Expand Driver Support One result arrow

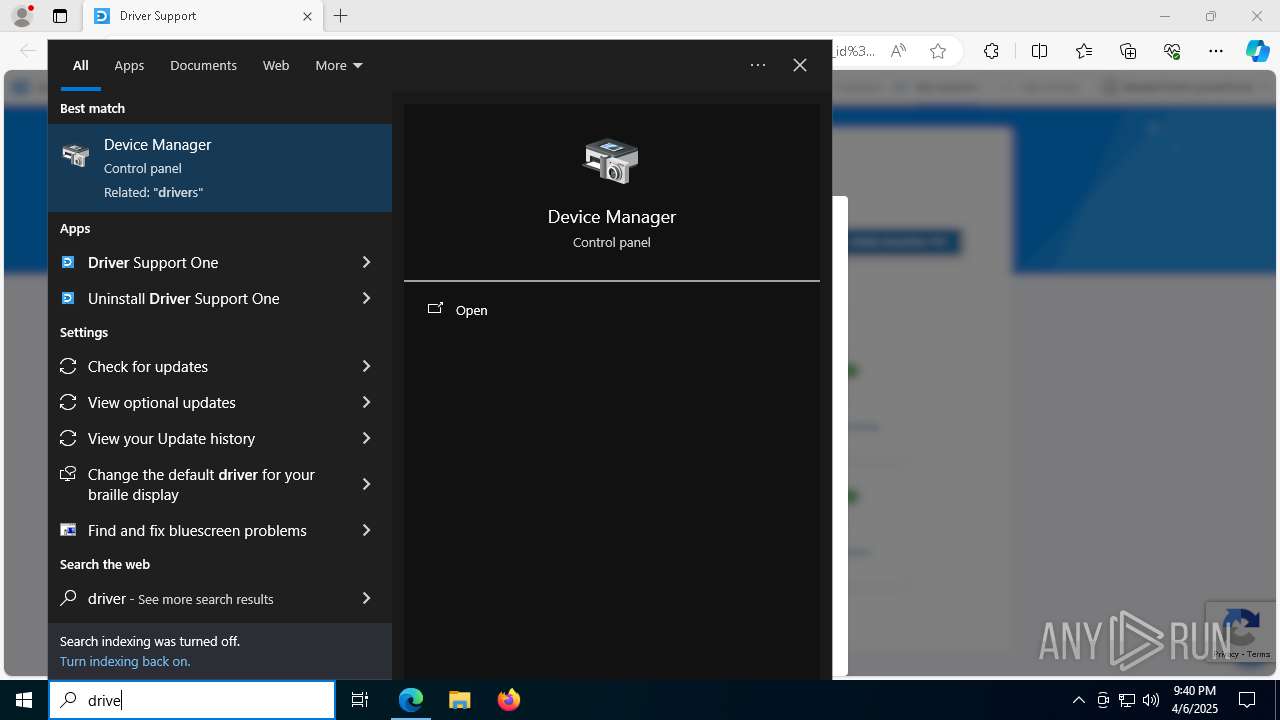pyautogui.click(x=366, y=262)
